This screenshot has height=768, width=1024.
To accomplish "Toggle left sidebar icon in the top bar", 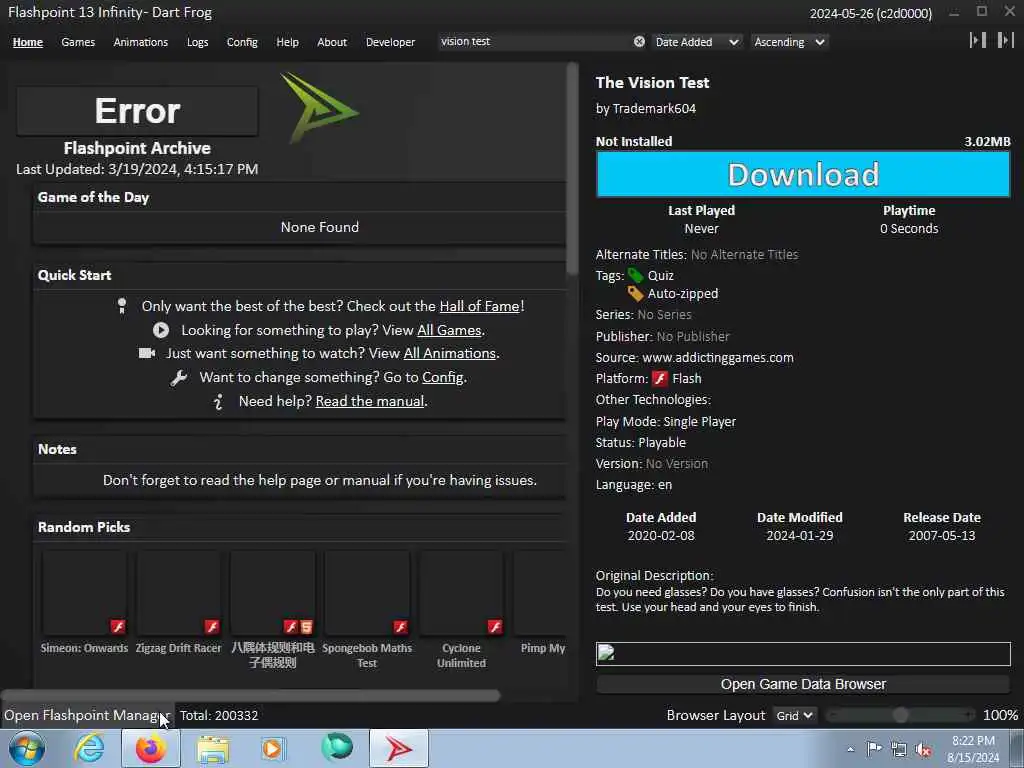I will 978,40.
